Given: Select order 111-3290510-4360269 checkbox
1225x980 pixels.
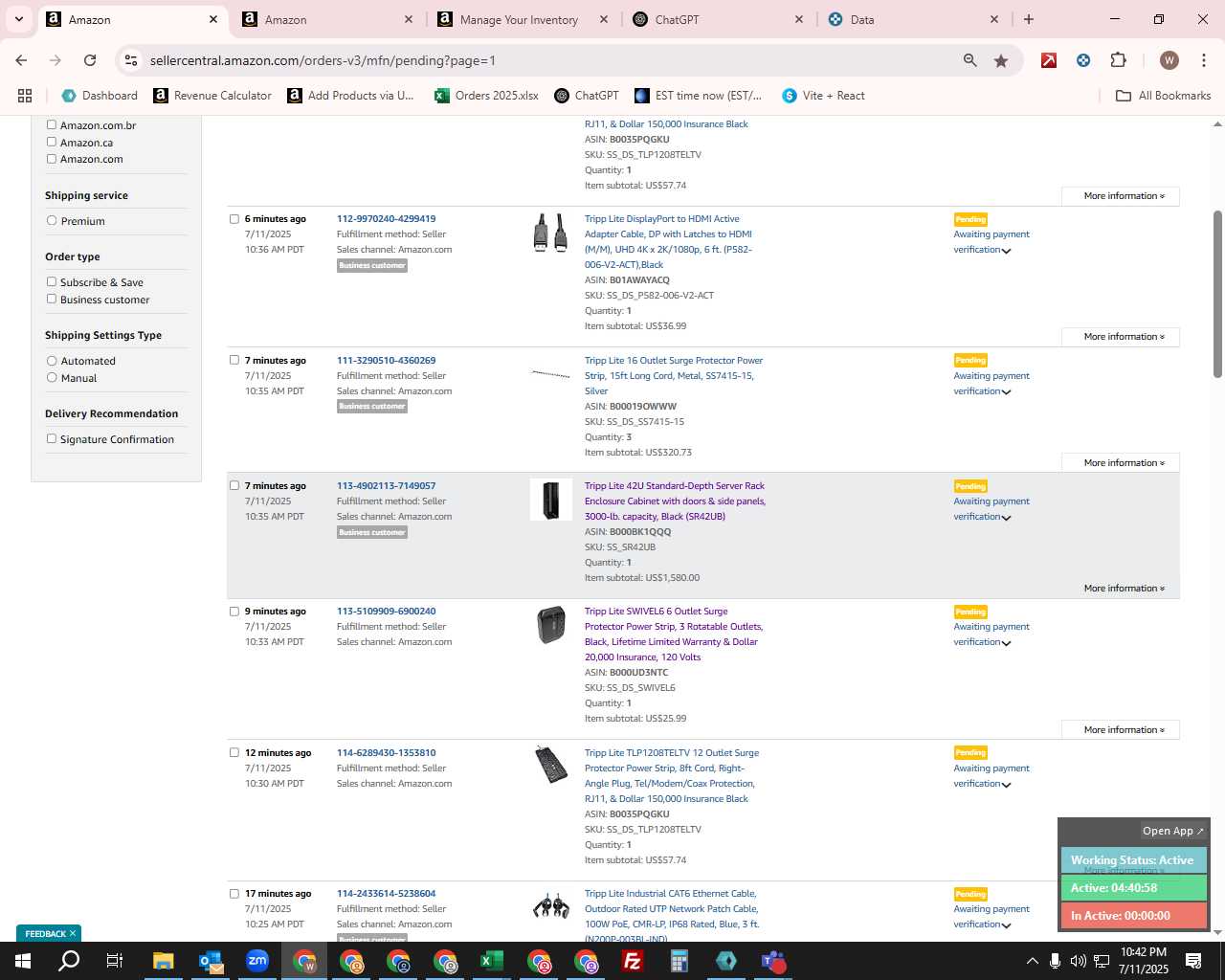Looking at the screenshot, I should [x=234, y=360].
